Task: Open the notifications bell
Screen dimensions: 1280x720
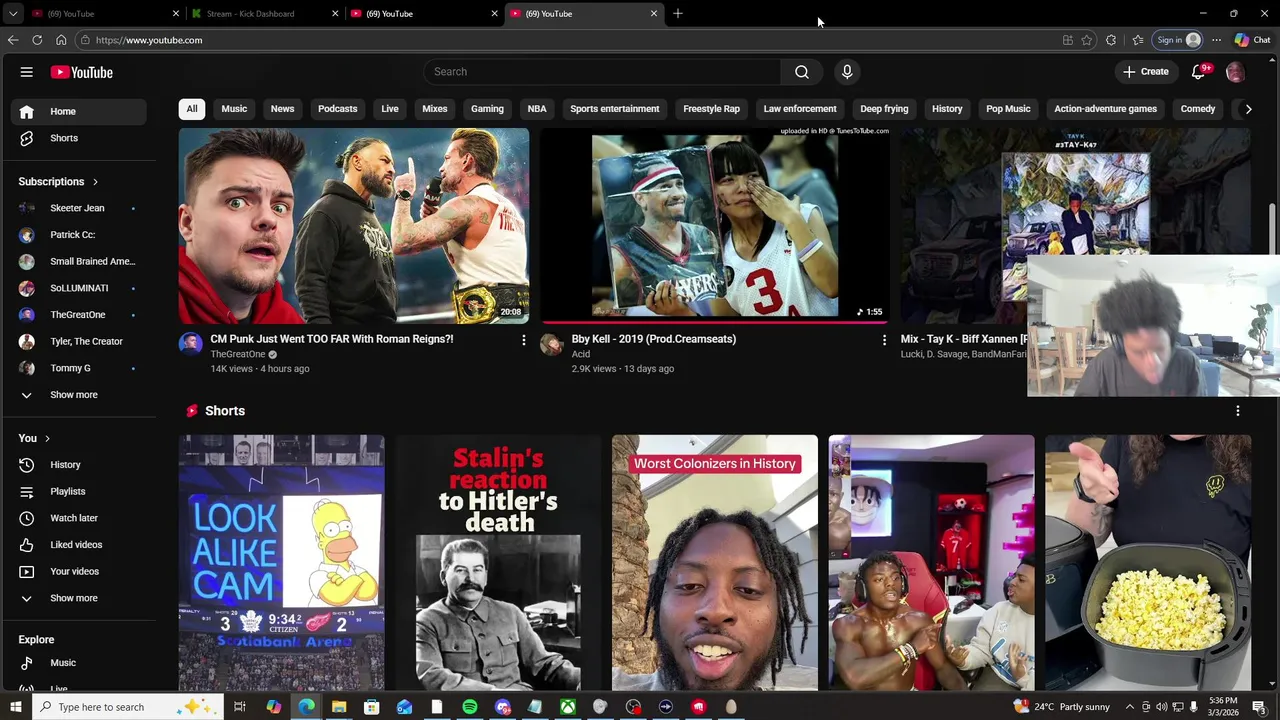Action: point(1199,72)
